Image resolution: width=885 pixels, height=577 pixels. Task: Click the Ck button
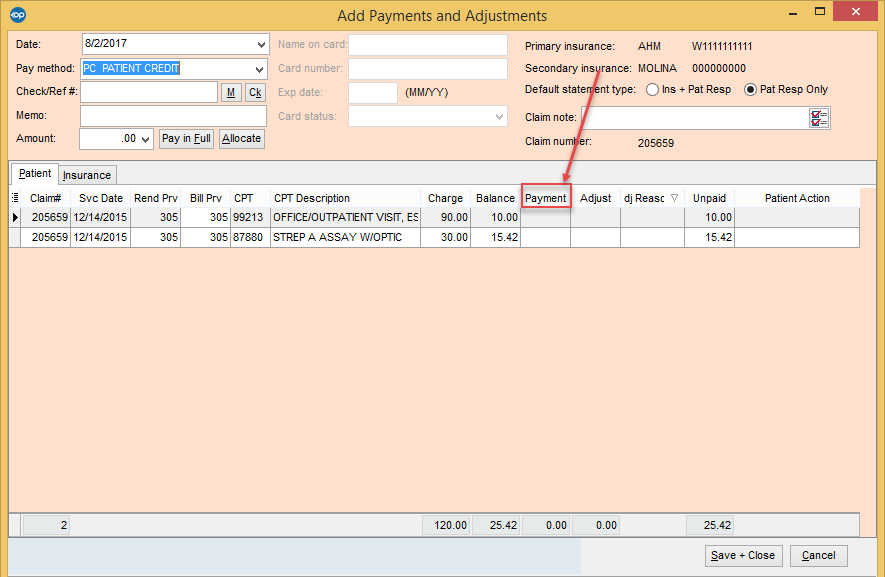click(x=255, y=93)
